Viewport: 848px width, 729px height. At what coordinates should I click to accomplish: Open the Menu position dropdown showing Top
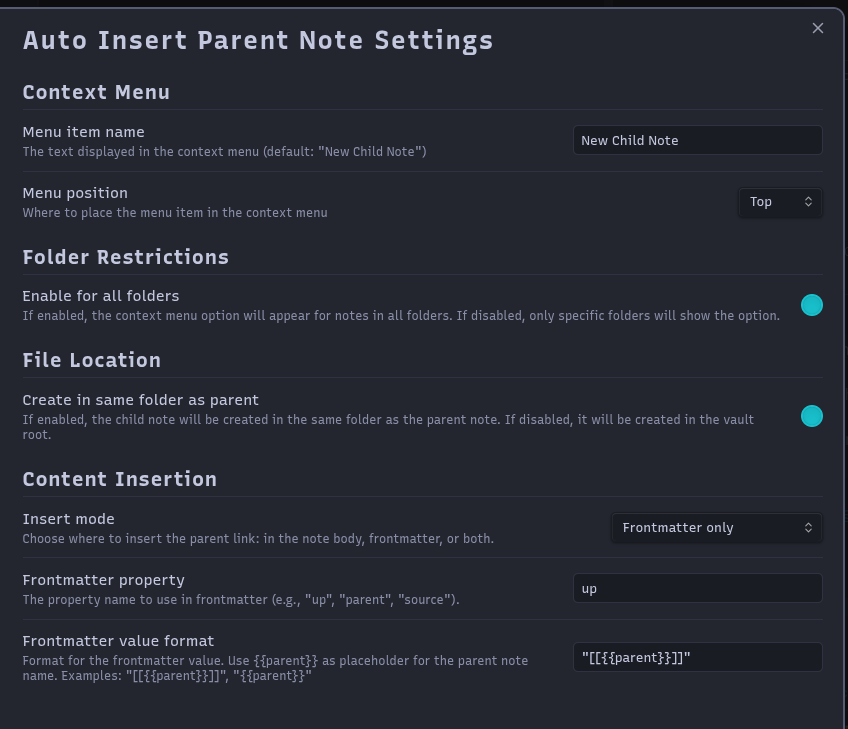780,202
